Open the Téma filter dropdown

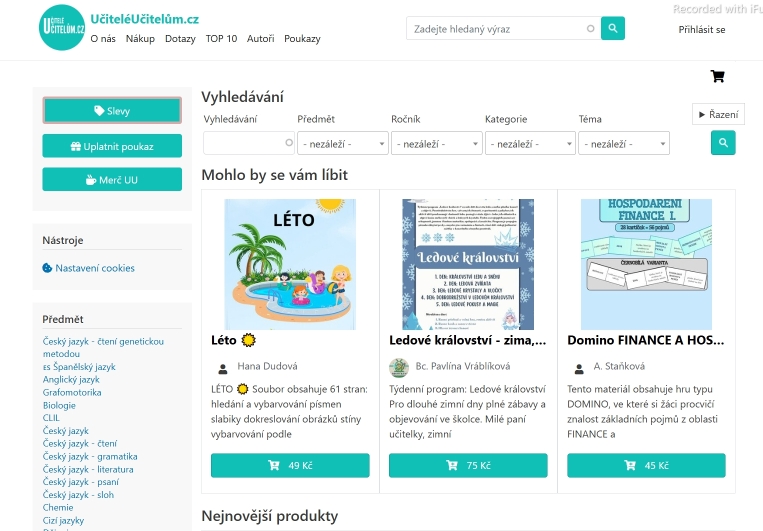point(624,144)
